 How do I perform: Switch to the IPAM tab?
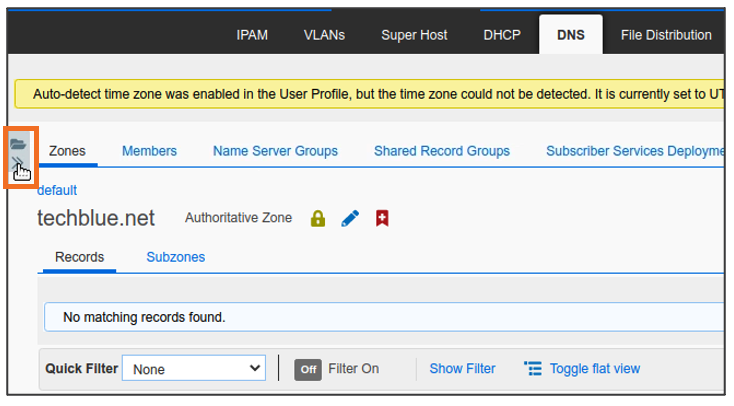click(x=252, y=35)
